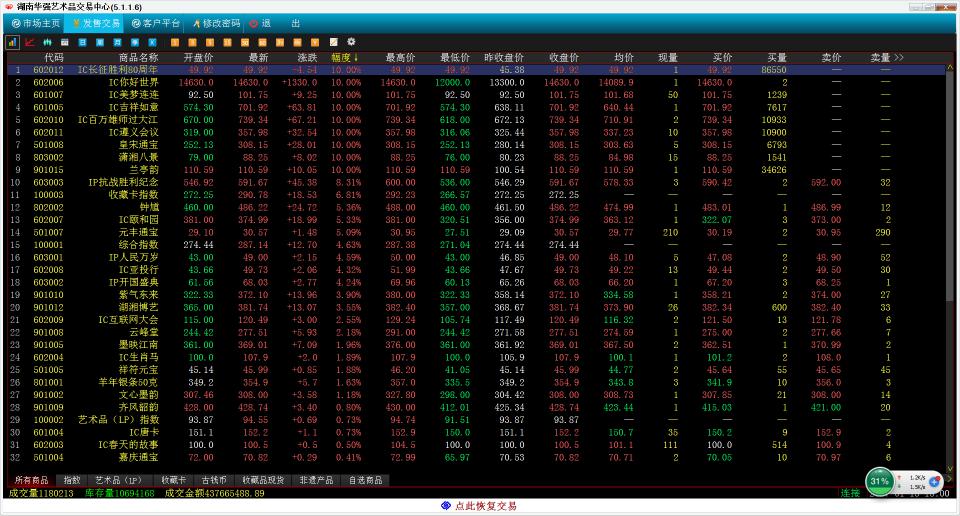Select row IP人民万岁
Image resolution: width=960 pixels, height=516 pixels.
(476, 257)
